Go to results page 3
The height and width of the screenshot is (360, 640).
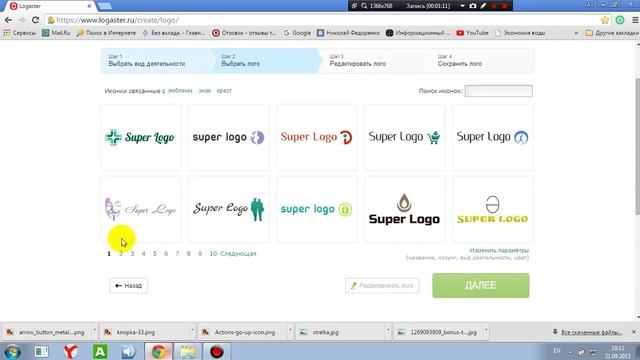[132, 253]
